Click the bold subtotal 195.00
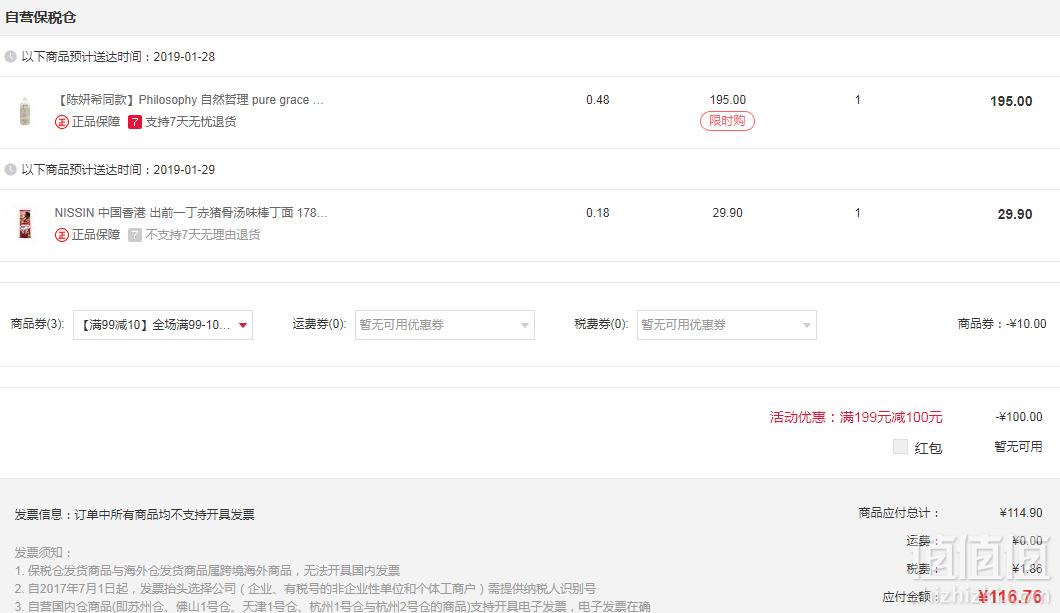Viewport: 1060px width, 613px height. pos(1011,101)
